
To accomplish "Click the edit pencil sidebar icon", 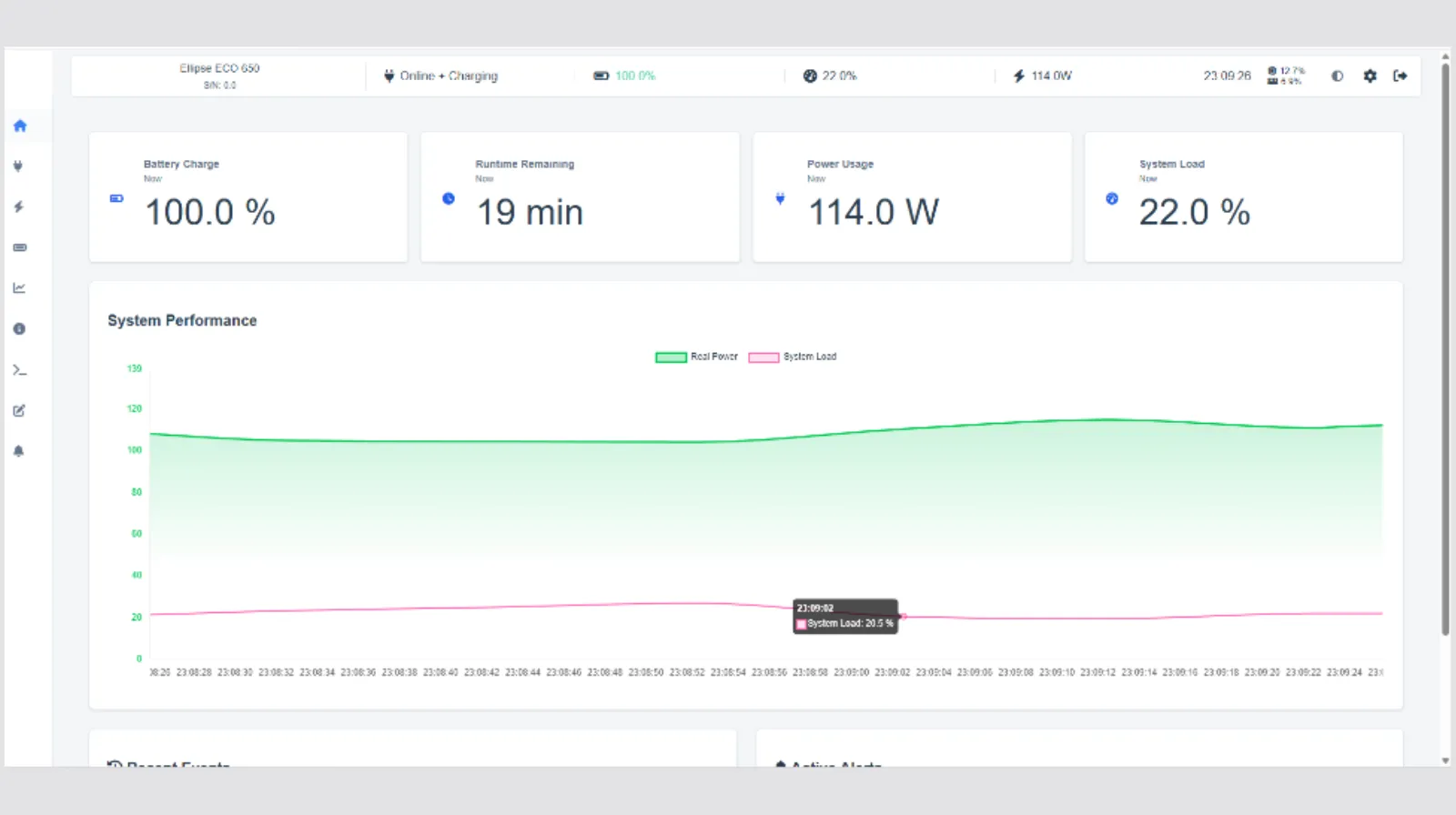I will point(19,410).
